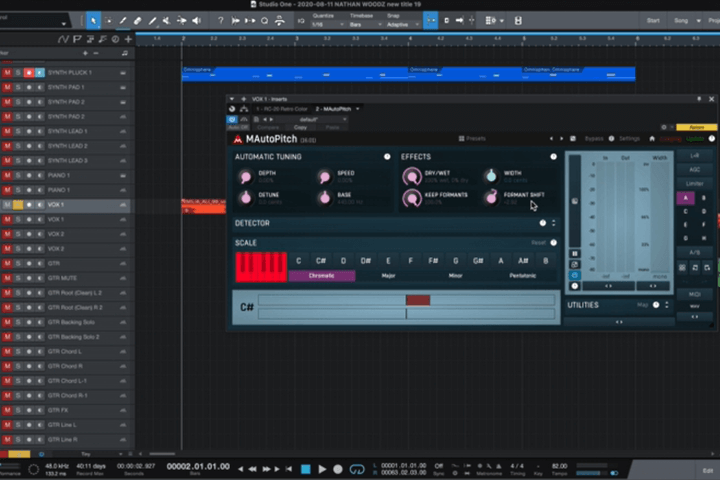Viewport: 720px width, 480px height.
Task: Toggle the transport Loop button
Action: tap(357, 469)
